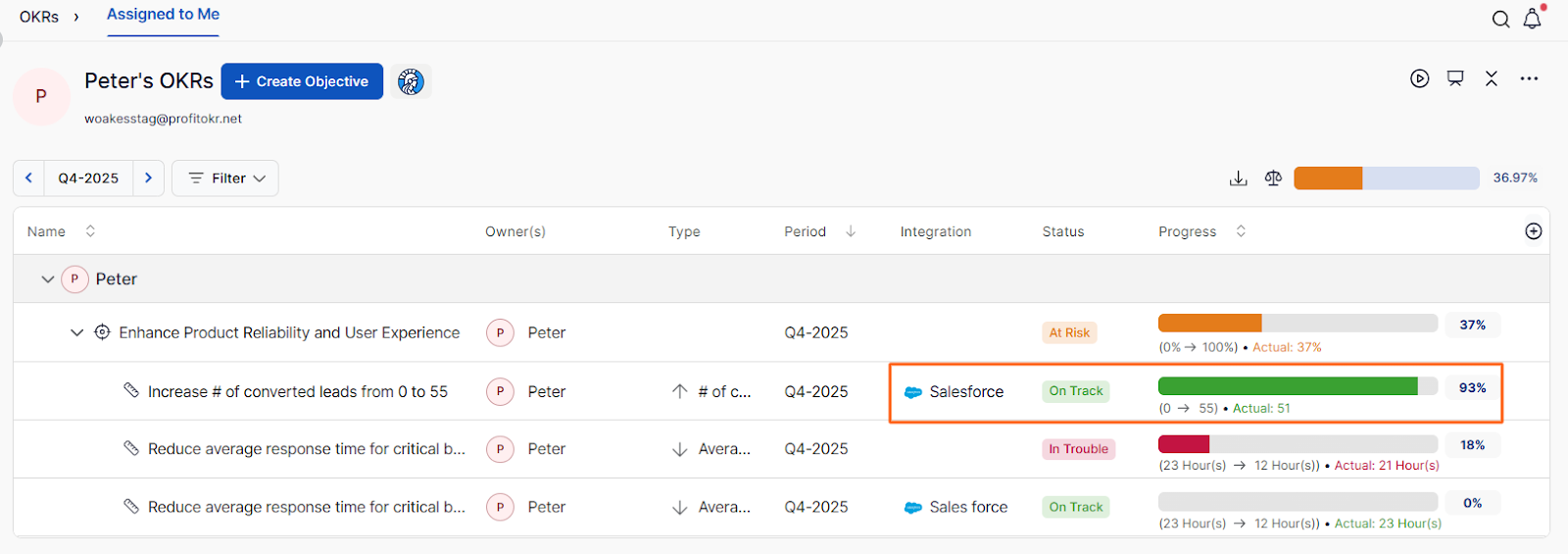Click the At Risk status badge
This screenshot has width=1568, height=554.
[x=1069, y=332]
